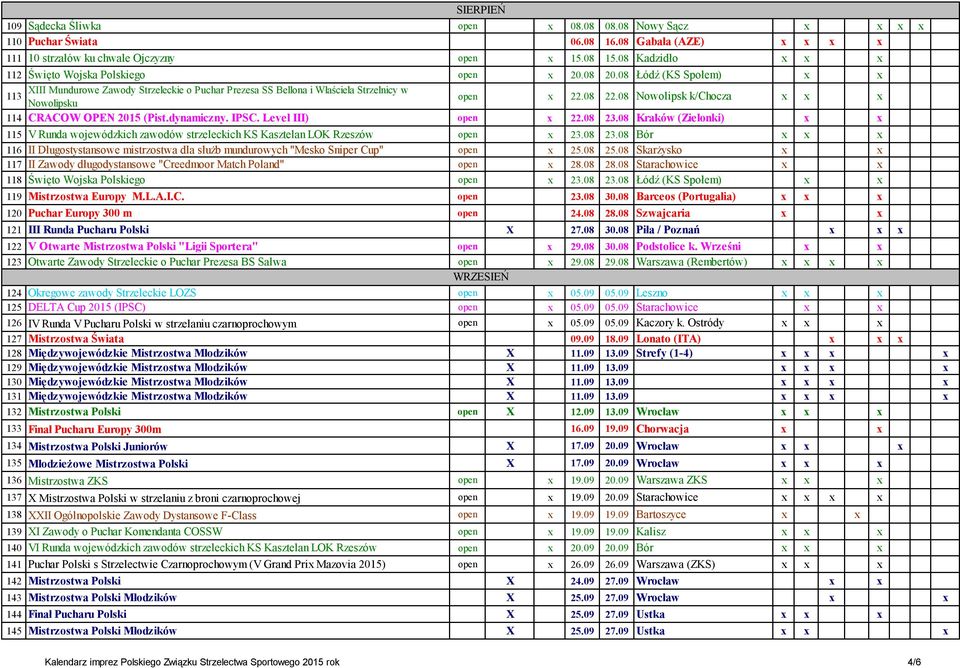Click event name Sądecka Śliwka
Screen dimensions: 960x668
tap(64, 26)
